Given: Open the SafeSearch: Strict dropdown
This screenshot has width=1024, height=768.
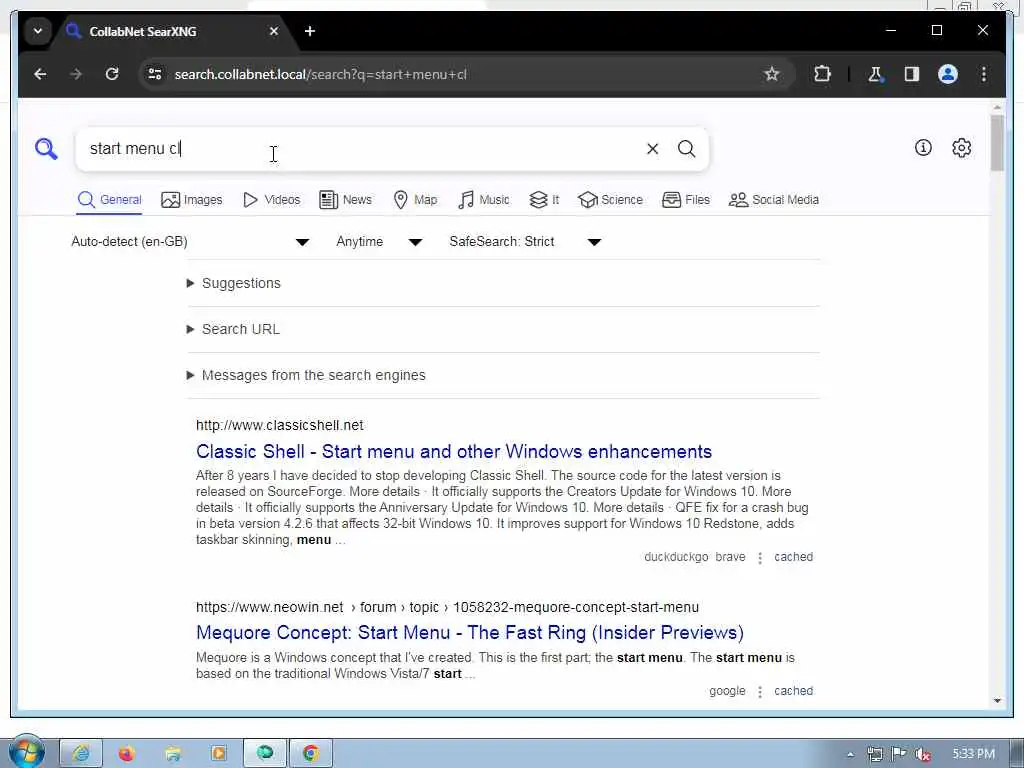Looking at the screenshot, I should 524,242.
